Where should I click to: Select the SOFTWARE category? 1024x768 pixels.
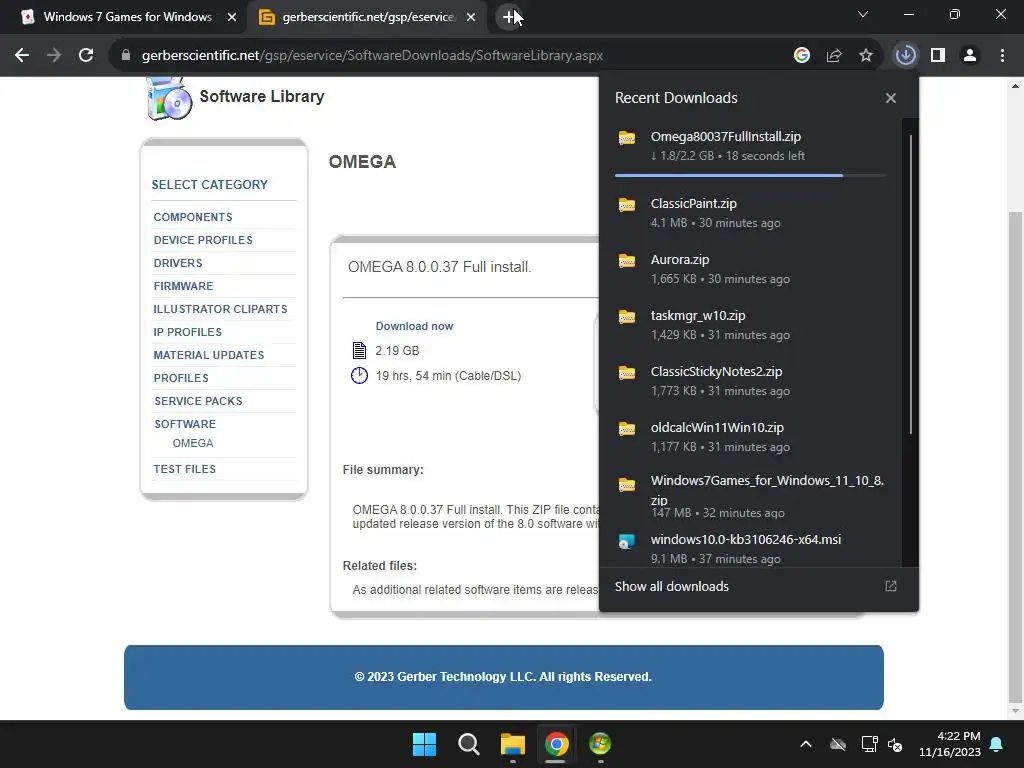(185, 424)
